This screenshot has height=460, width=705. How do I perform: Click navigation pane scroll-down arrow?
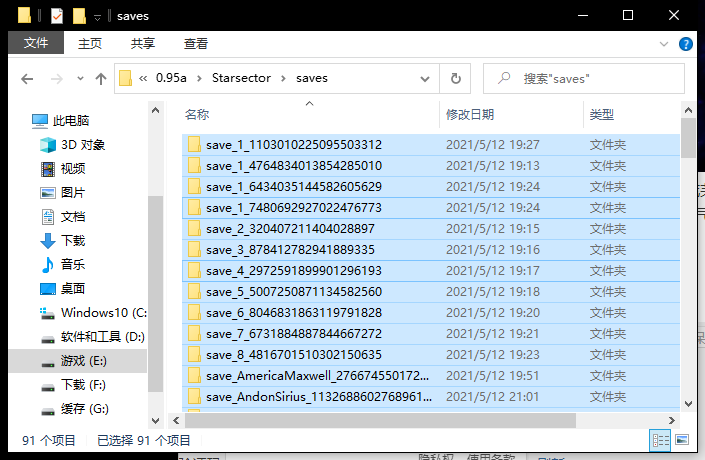[156, 421]
